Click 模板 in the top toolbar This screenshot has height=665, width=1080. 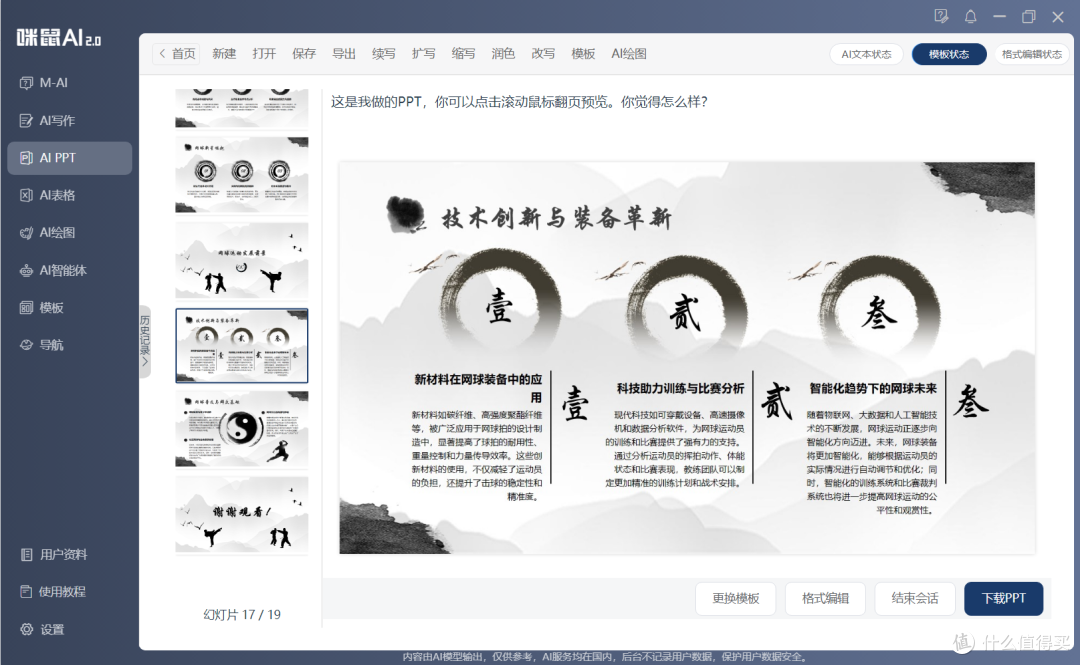pos(583,54)
